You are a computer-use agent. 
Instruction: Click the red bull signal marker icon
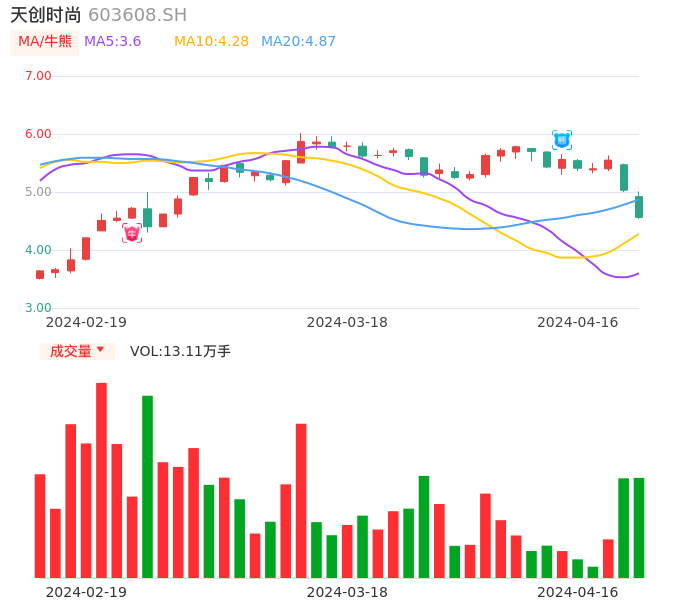[132, 233]
